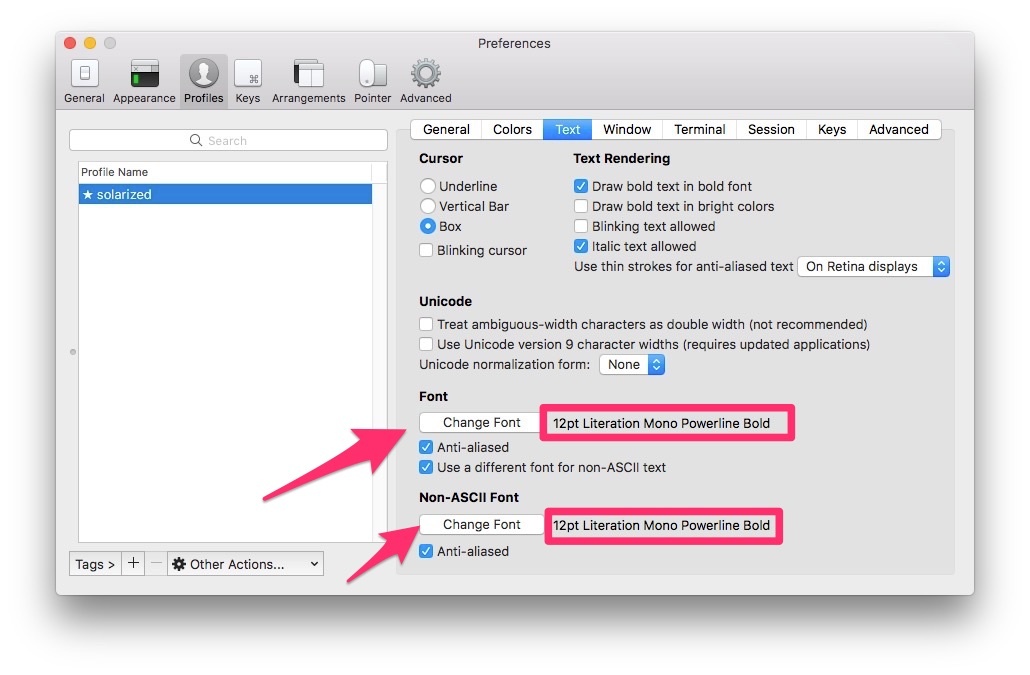This screenshot has height=675, width=1030.
Task: Switch to the Colors tab
Action: [x=512, y=129]
